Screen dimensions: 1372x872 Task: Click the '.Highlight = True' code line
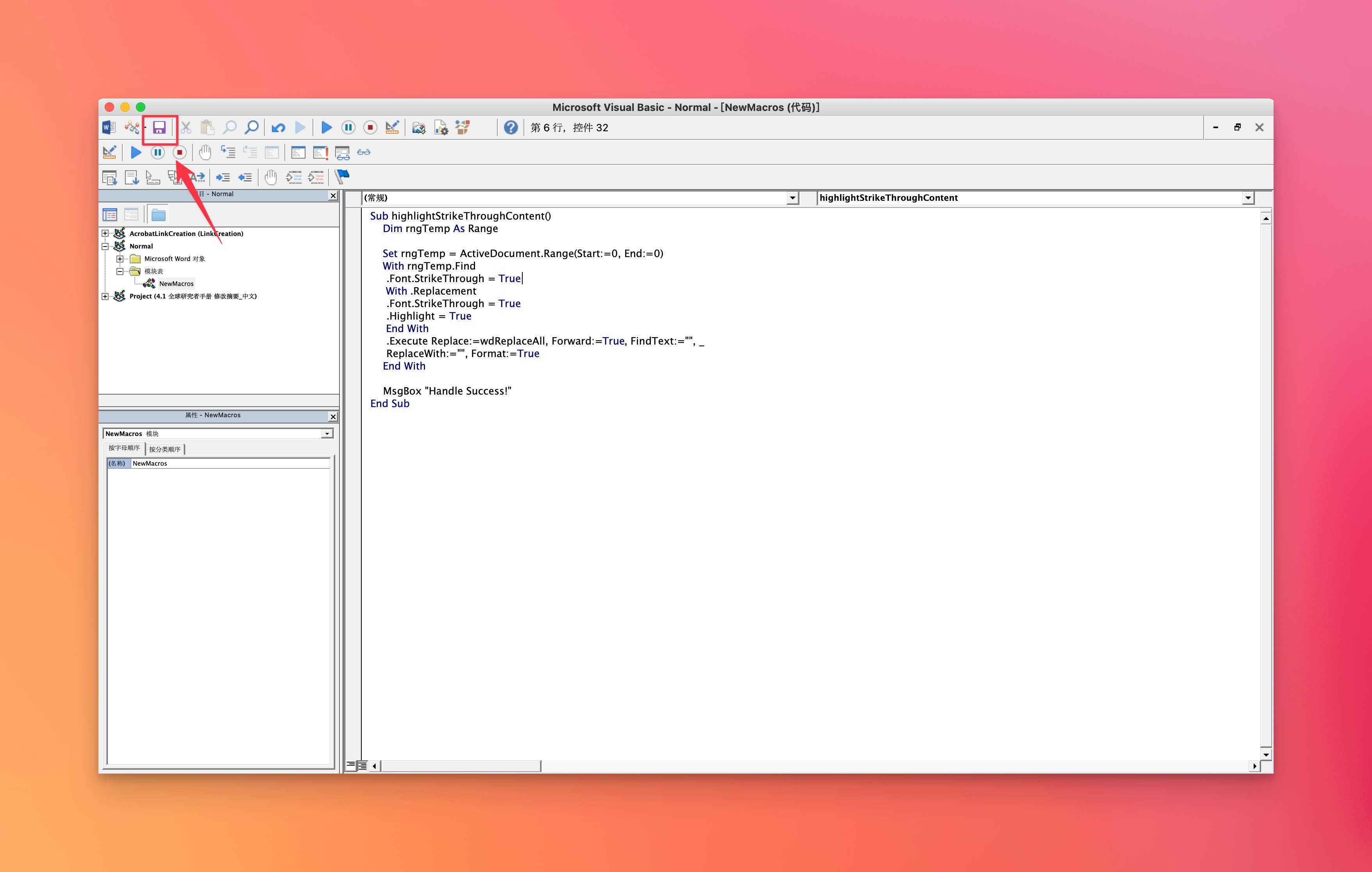point(429,316)
